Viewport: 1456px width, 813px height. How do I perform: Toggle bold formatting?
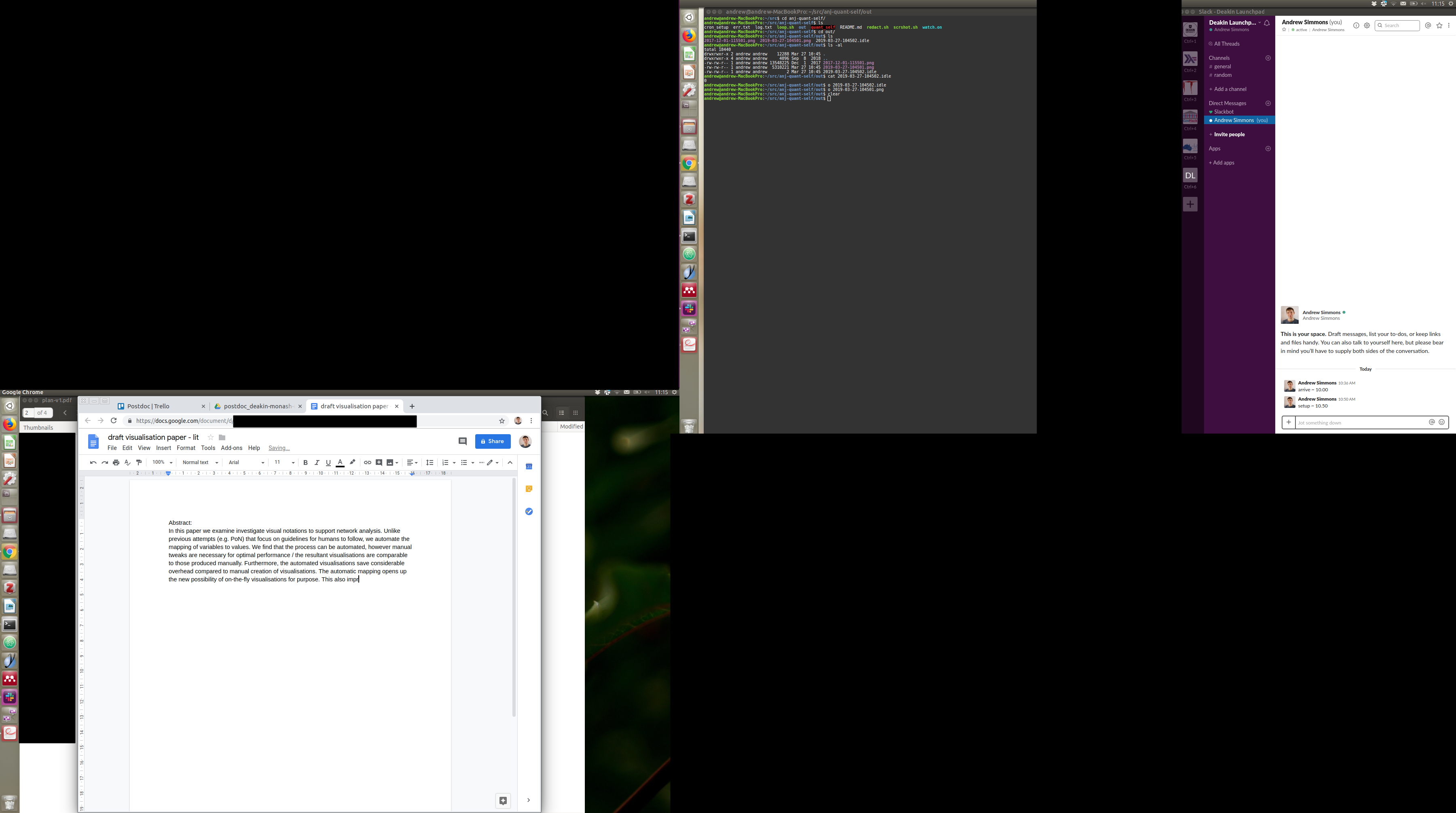tap(305, 462)
